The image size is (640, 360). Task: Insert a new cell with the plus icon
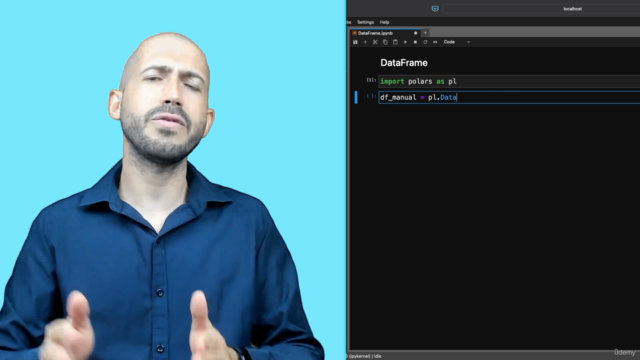(365, 42)
